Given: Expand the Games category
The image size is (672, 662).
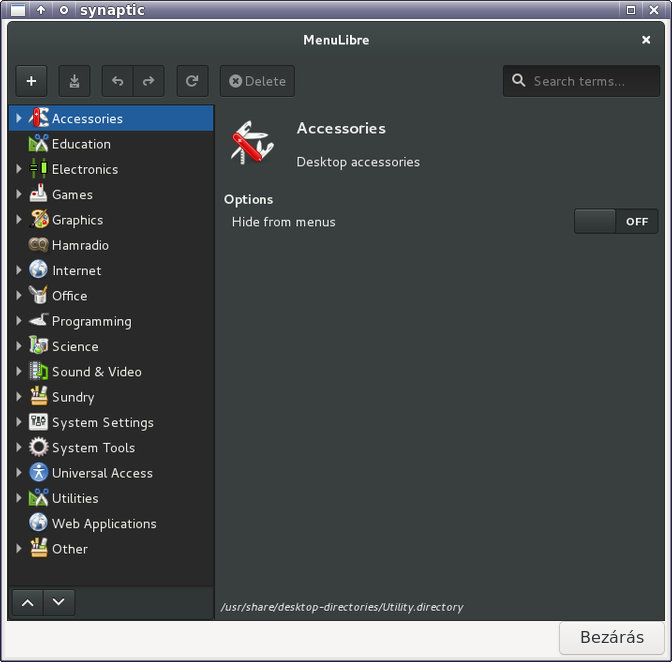Looking at the screenshot, I should (18, 194).
